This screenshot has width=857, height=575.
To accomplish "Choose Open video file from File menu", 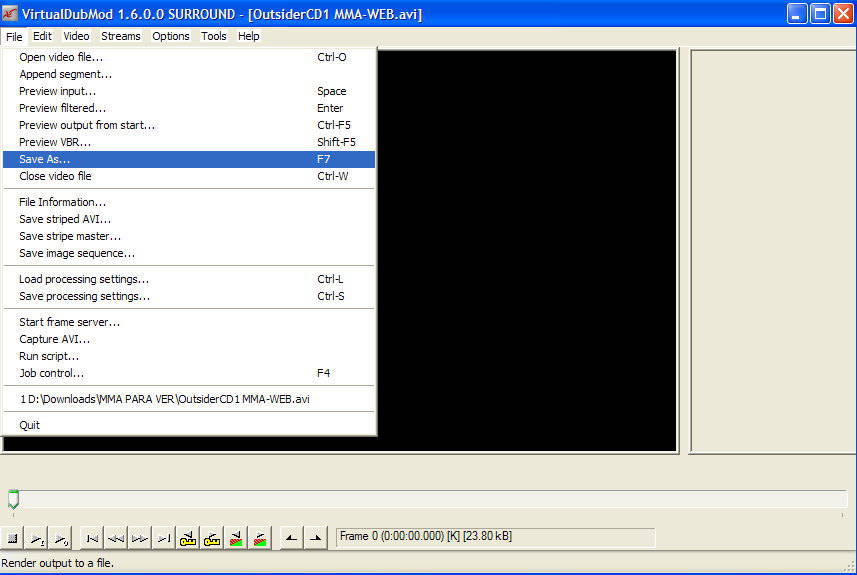I will tap(189, 57).
